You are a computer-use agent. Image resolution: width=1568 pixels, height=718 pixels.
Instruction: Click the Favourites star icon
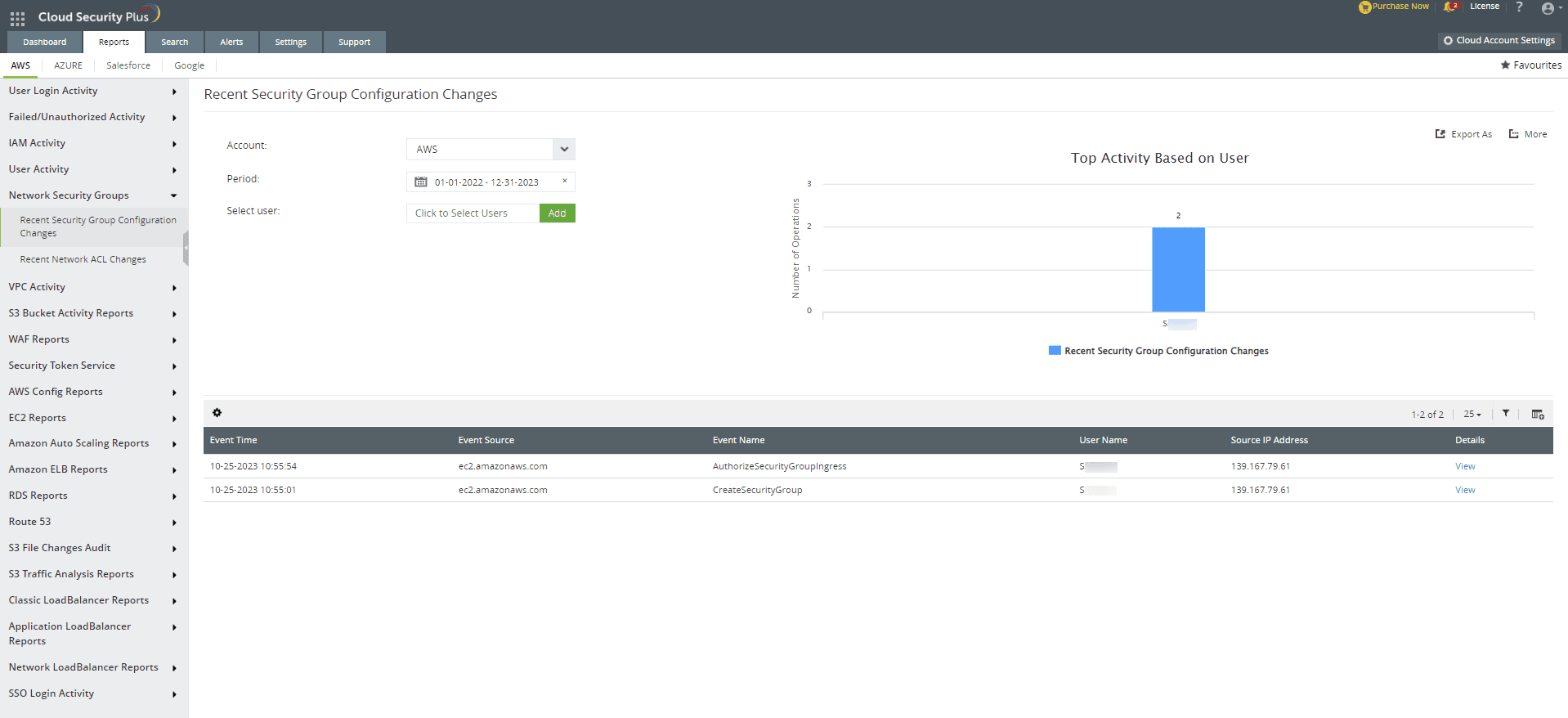click(x=1505, y=65)
